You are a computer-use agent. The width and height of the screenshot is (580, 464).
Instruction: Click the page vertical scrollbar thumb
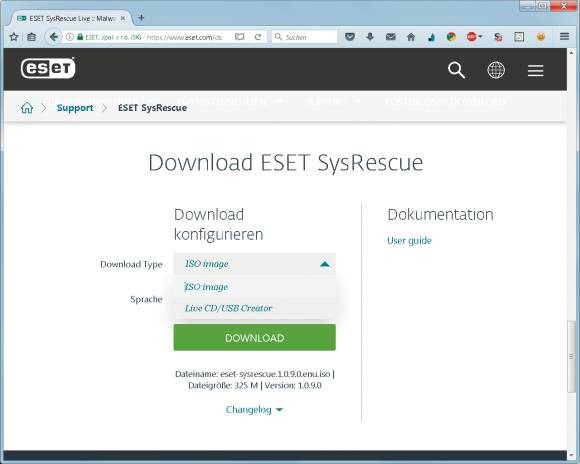571,357
